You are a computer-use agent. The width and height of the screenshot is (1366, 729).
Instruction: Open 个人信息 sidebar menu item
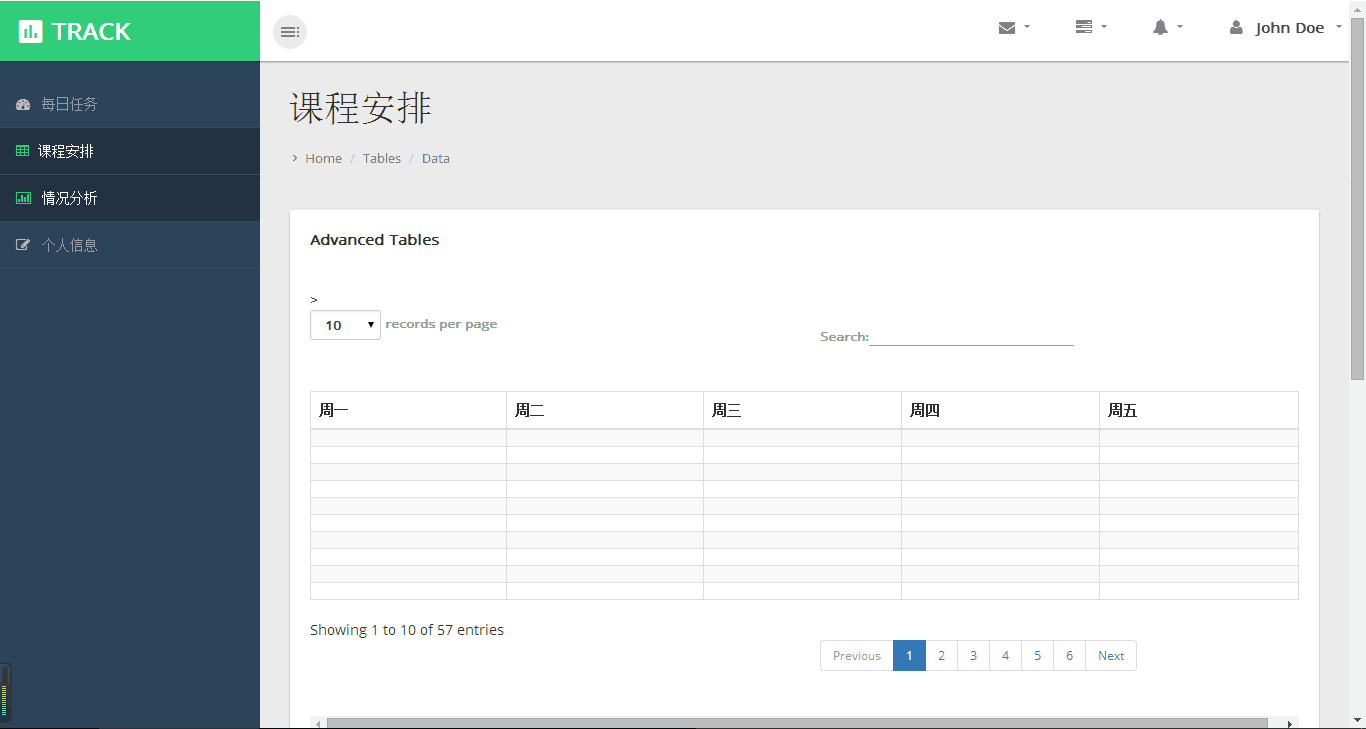[x=130, y=245]
